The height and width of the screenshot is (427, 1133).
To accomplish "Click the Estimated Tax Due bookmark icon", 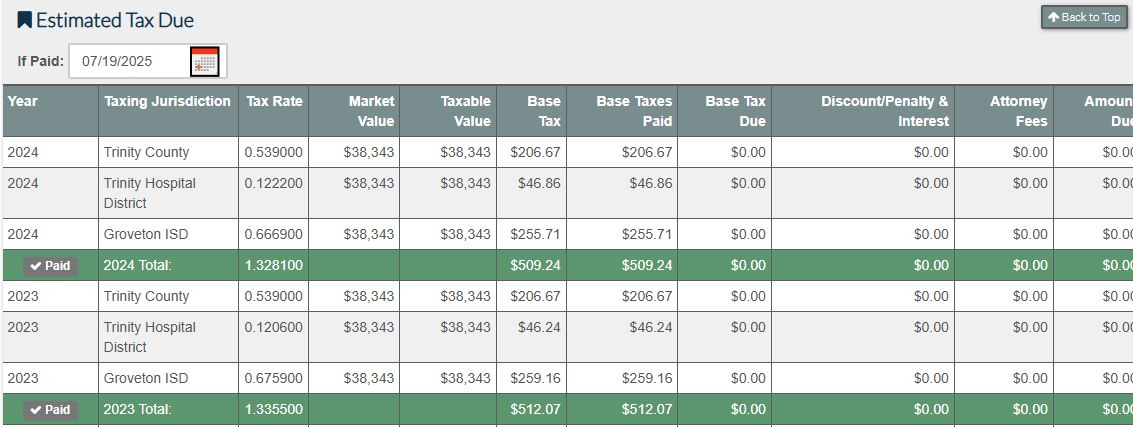I will tap(25, 20).
